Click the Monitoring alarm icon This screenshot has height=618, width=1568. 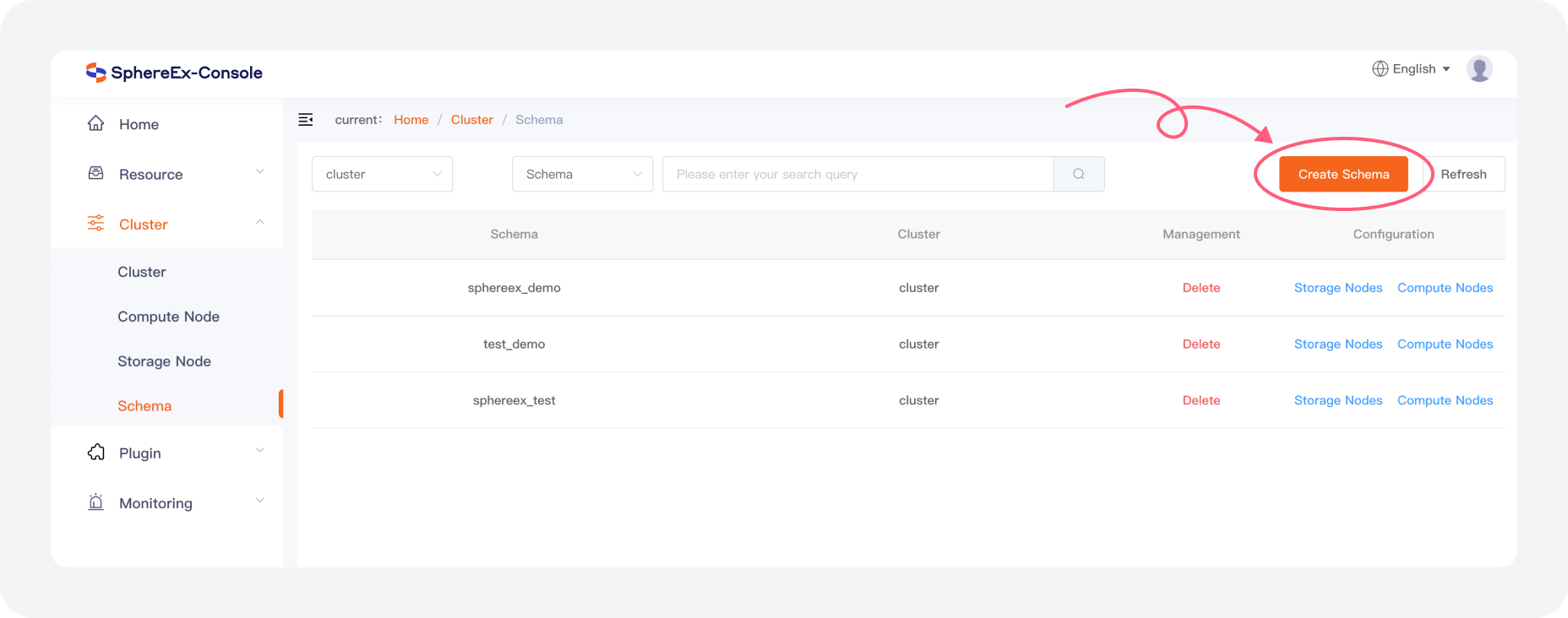pos(96,502)
